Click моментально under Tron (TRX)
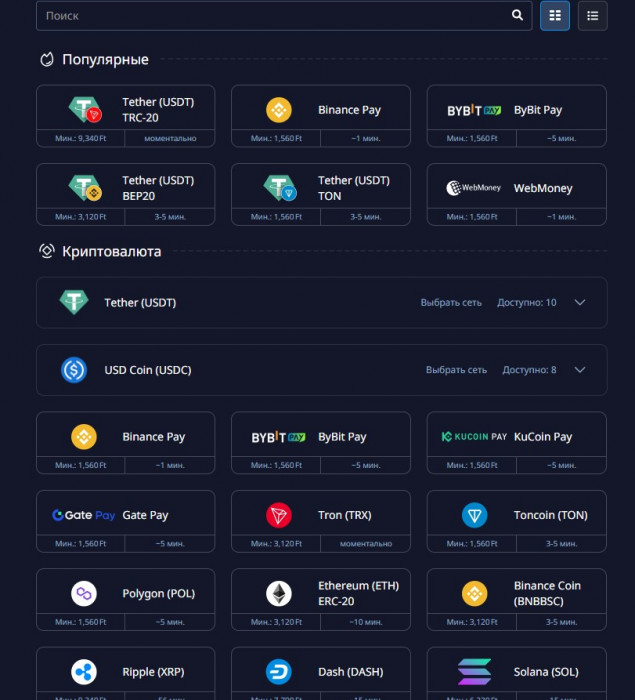 [x=366, y=544]
